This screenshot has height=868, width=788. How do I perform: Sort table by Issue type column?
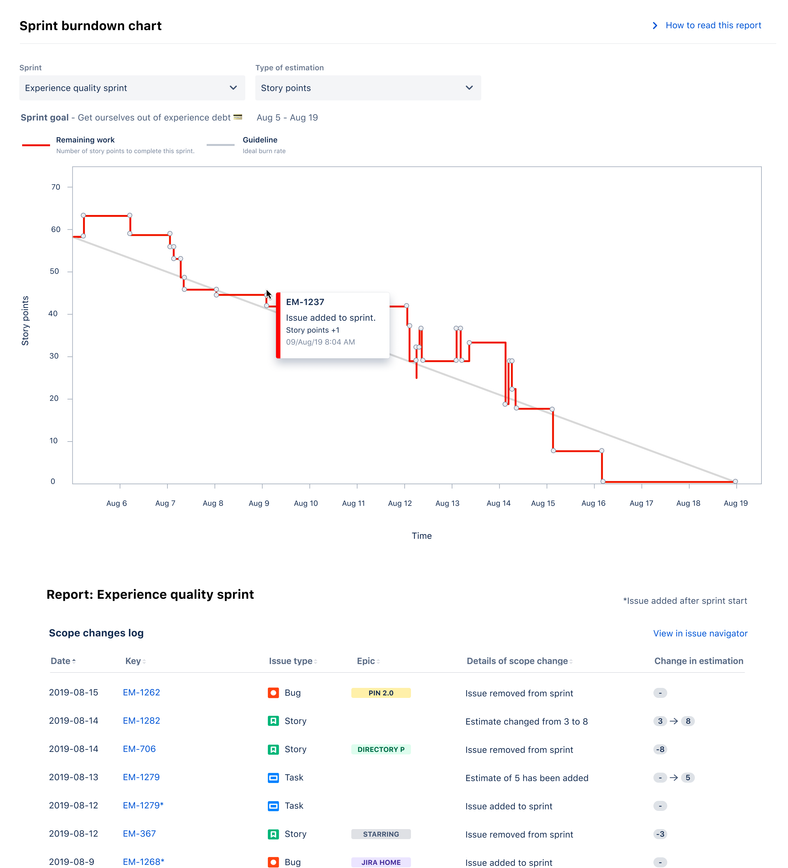pos(293,661)
